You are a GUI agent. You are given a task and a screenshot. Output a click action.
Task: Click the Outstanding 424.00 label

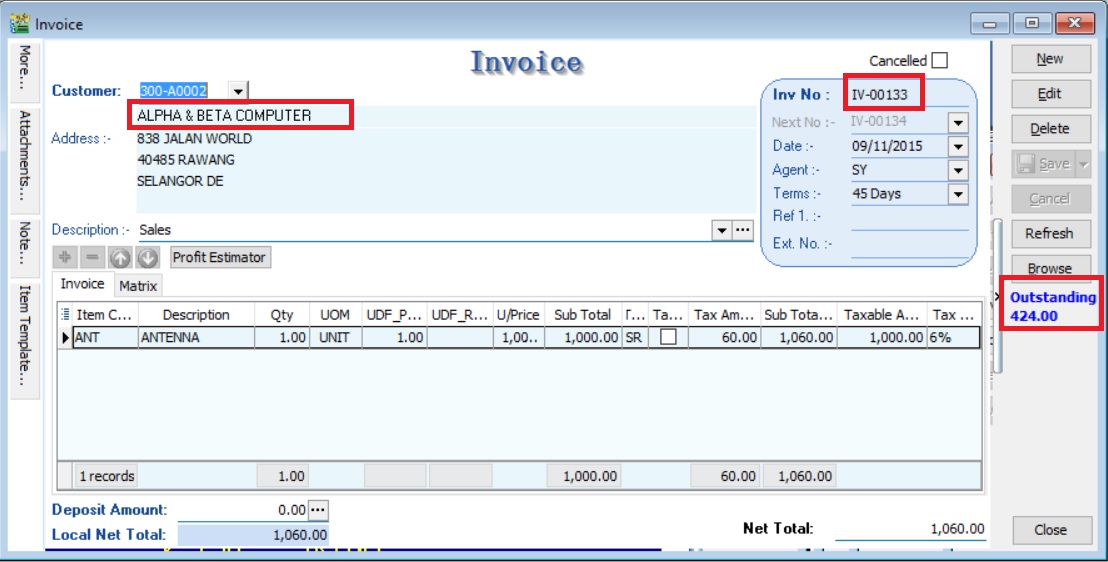pyautogui.click(x=1052, y=306)
